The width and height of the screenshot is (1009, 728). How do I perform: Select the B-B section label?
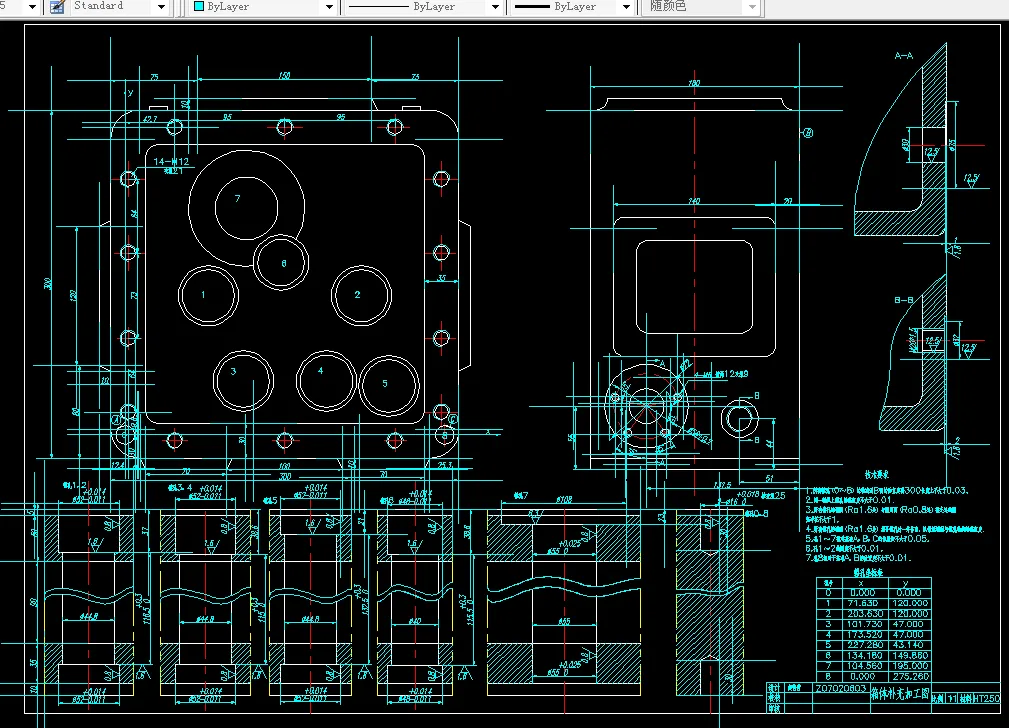pos(903,300)
